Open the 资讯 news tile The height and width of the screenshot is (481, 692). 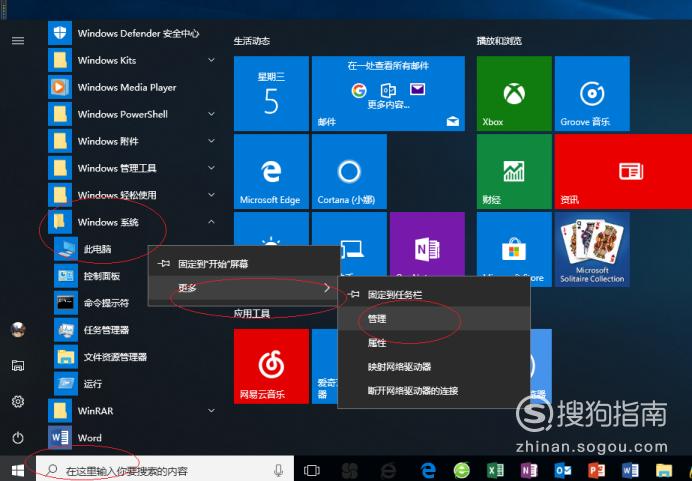(x=623, y=171)
